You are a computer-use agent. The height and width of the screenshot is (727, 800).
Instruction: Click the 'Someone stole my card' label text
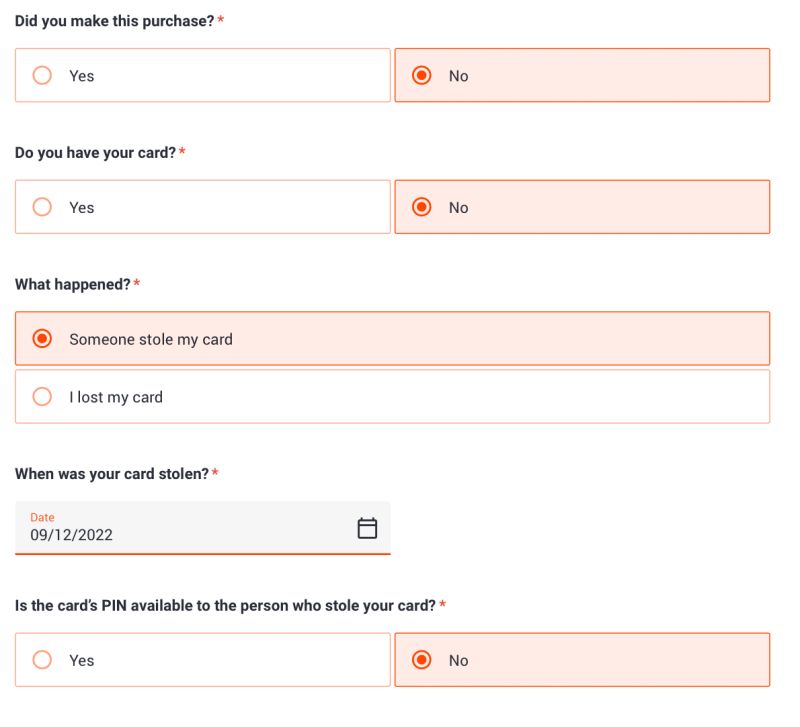pyautogui.click(x=151, y=340)
